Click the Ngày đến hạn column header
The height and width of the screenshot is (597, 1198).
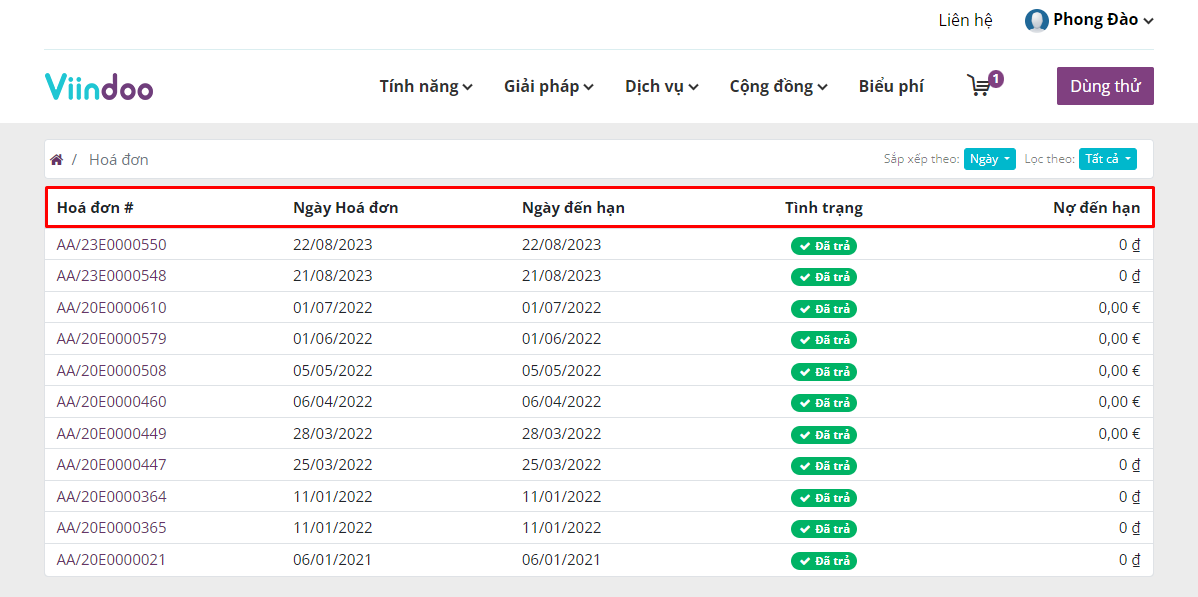pos(574,207)
